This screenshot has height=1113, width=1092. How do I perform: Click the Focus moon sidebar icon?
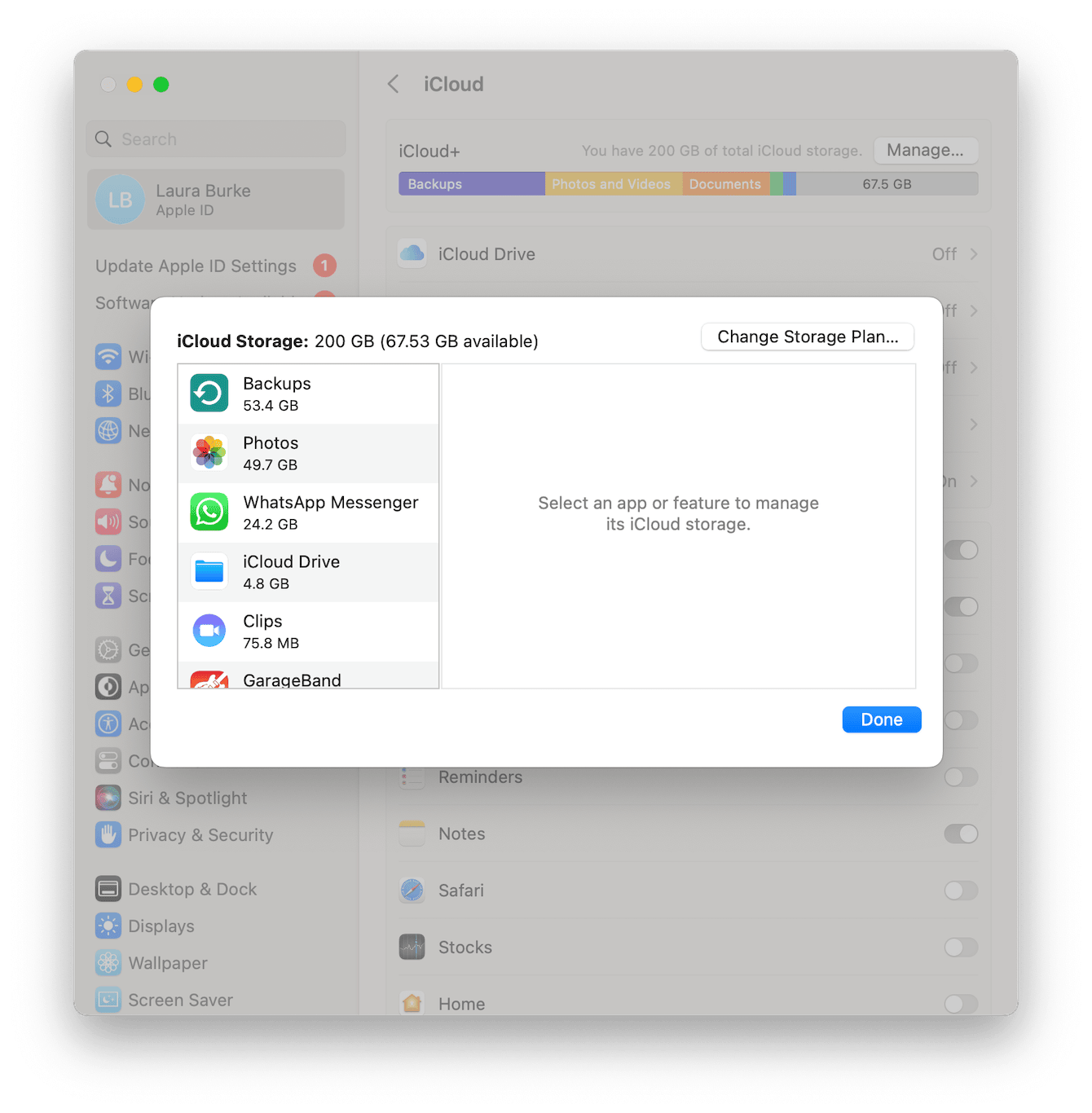(x=108, y=559)
